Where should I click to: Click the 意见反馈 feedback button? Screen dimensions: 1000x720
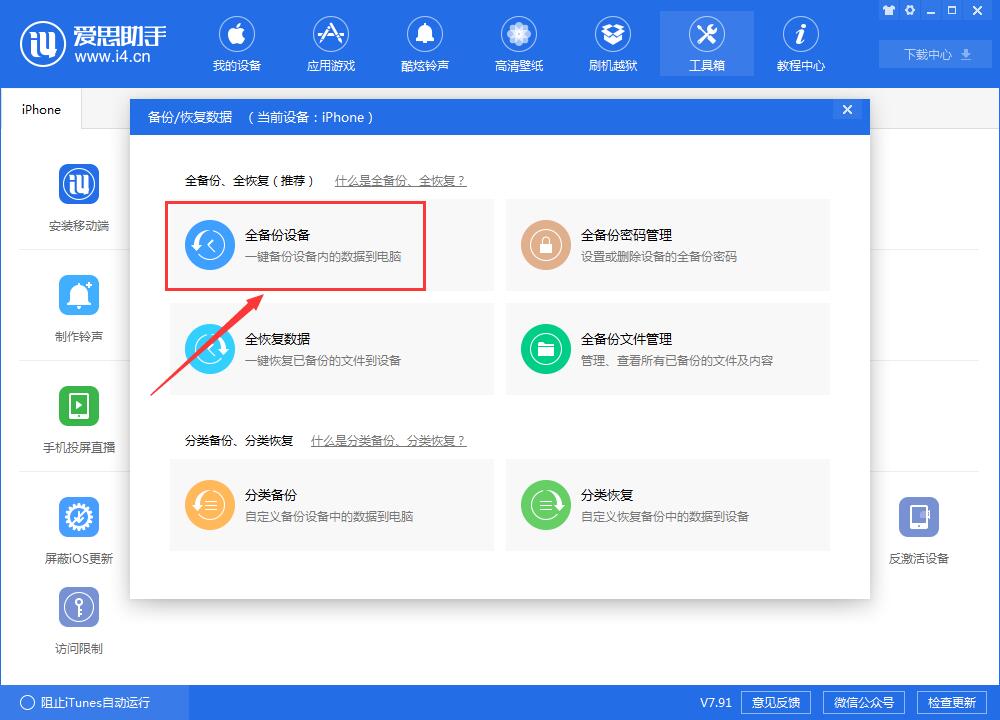point(776,702)
